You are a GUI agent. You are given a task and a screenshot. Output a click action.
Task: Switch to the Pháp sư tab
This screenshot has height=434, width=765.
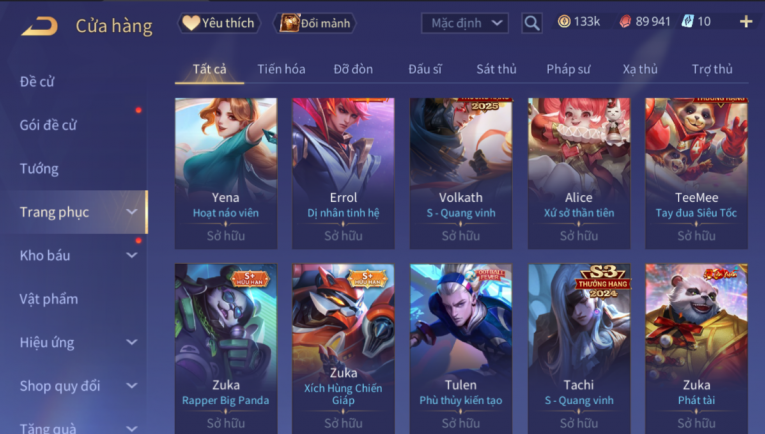pyautogui.click(x=568, y=69)
